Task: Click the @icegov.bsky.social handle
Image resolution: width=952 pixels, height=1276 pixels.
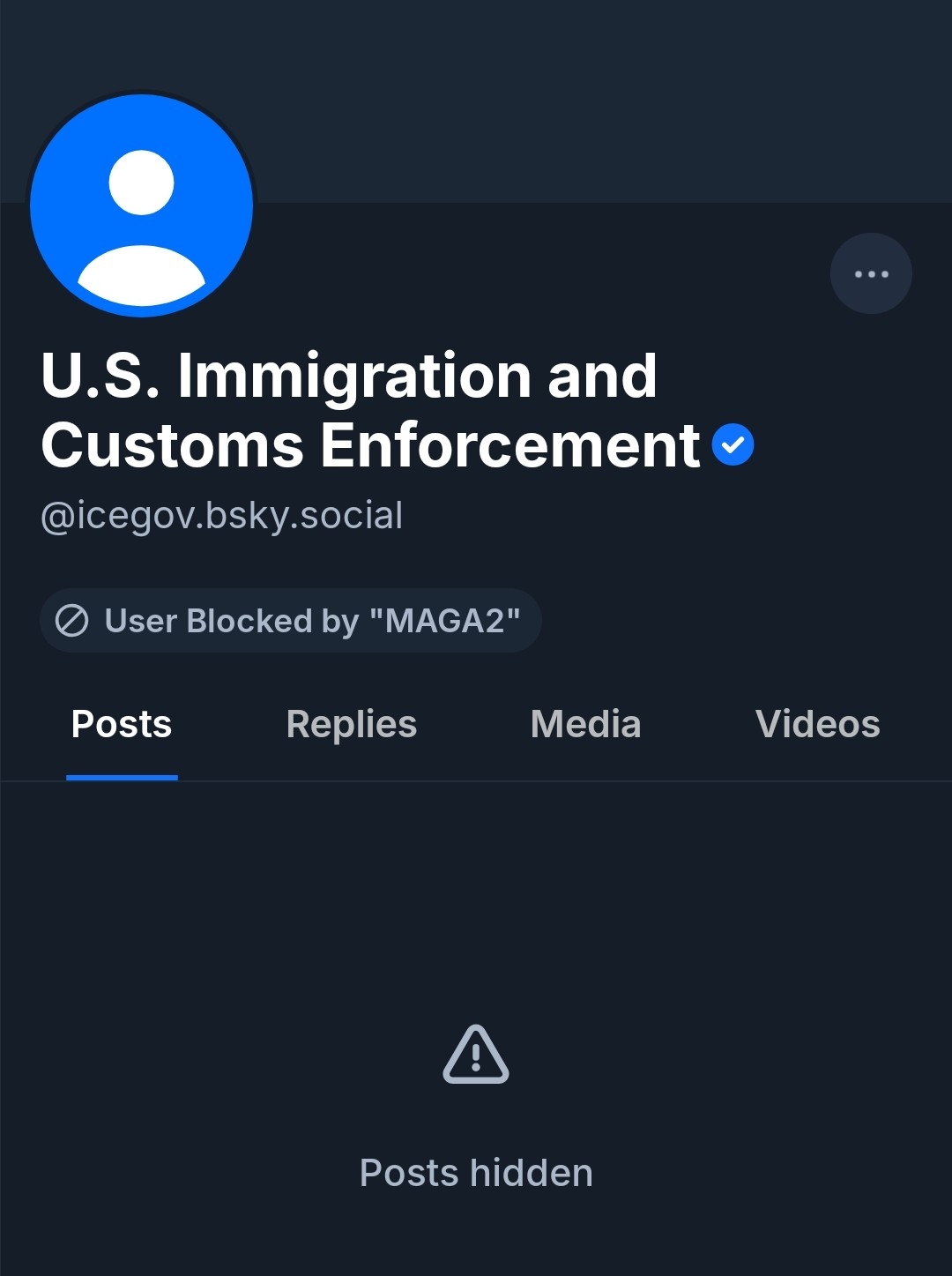Action: [x=222, y=516]
